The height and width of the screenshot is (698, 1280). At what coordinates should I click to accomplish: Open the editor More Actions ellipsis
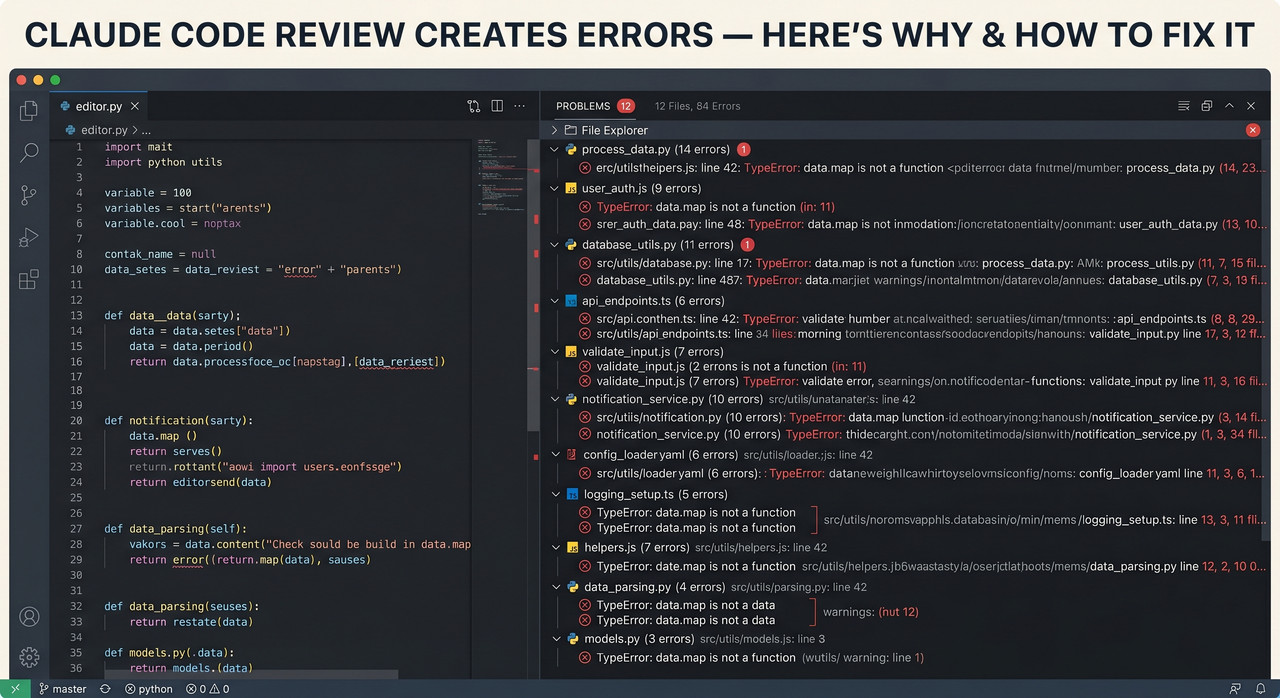point(520,106)
